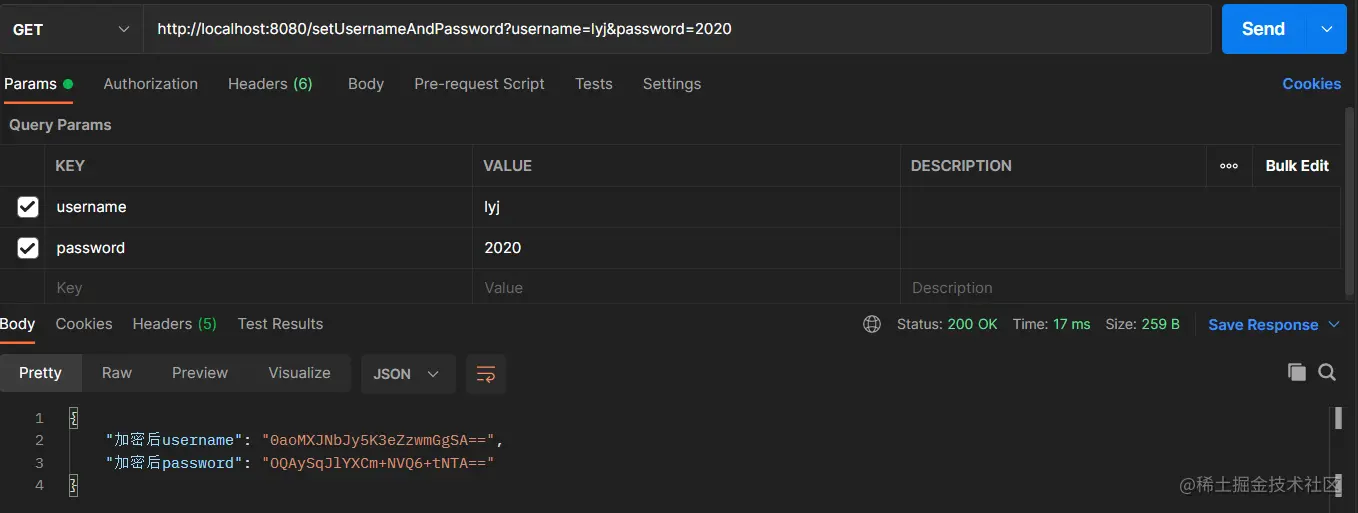Click the response body vertical scrollbar
The width and height of the screenshot is (1358, 513).
pos(1337,419)
